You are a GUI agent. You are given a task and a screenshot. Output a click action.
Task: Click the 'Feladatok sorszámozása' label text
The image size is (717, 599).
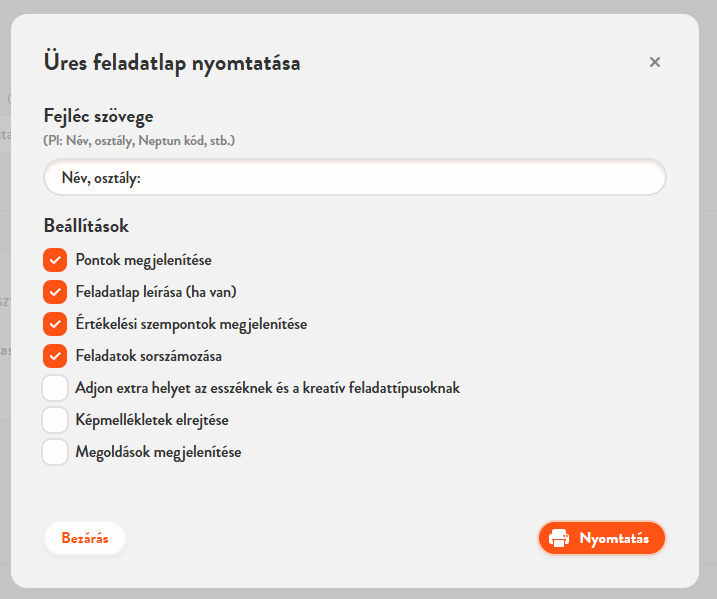coord(149,356)
